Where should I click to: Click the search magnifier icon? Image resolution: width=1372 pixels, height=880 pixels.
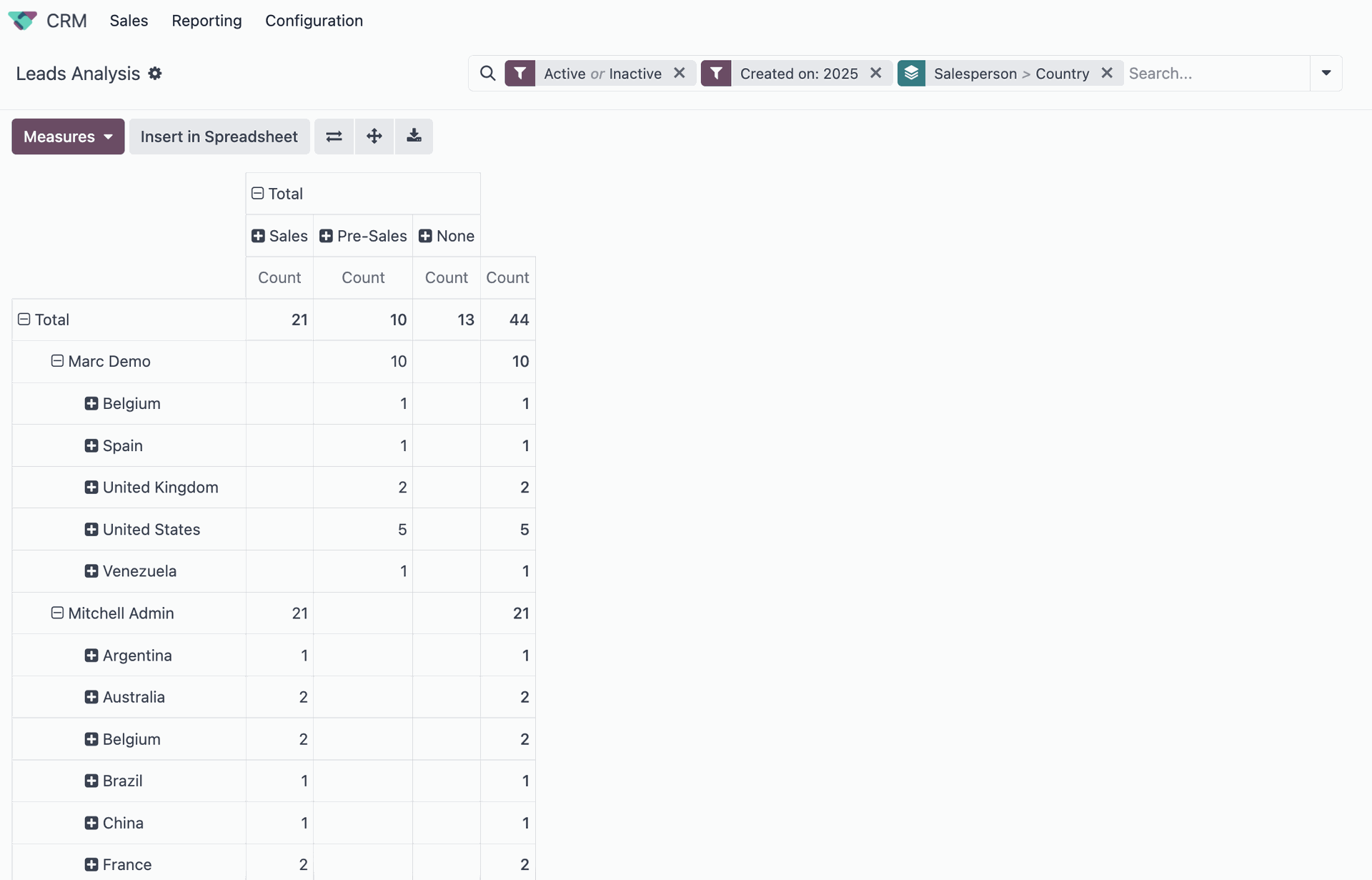(487, 74)
